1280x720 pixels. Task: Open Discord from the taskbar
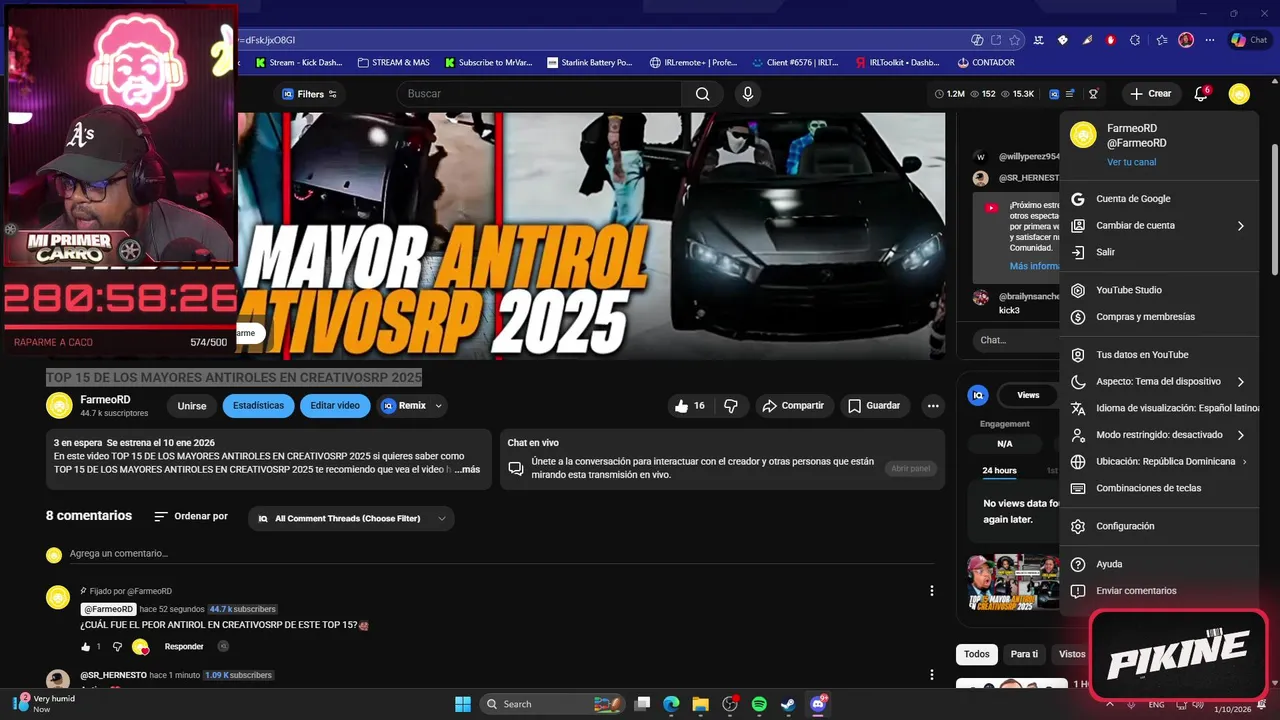[818, 704]
